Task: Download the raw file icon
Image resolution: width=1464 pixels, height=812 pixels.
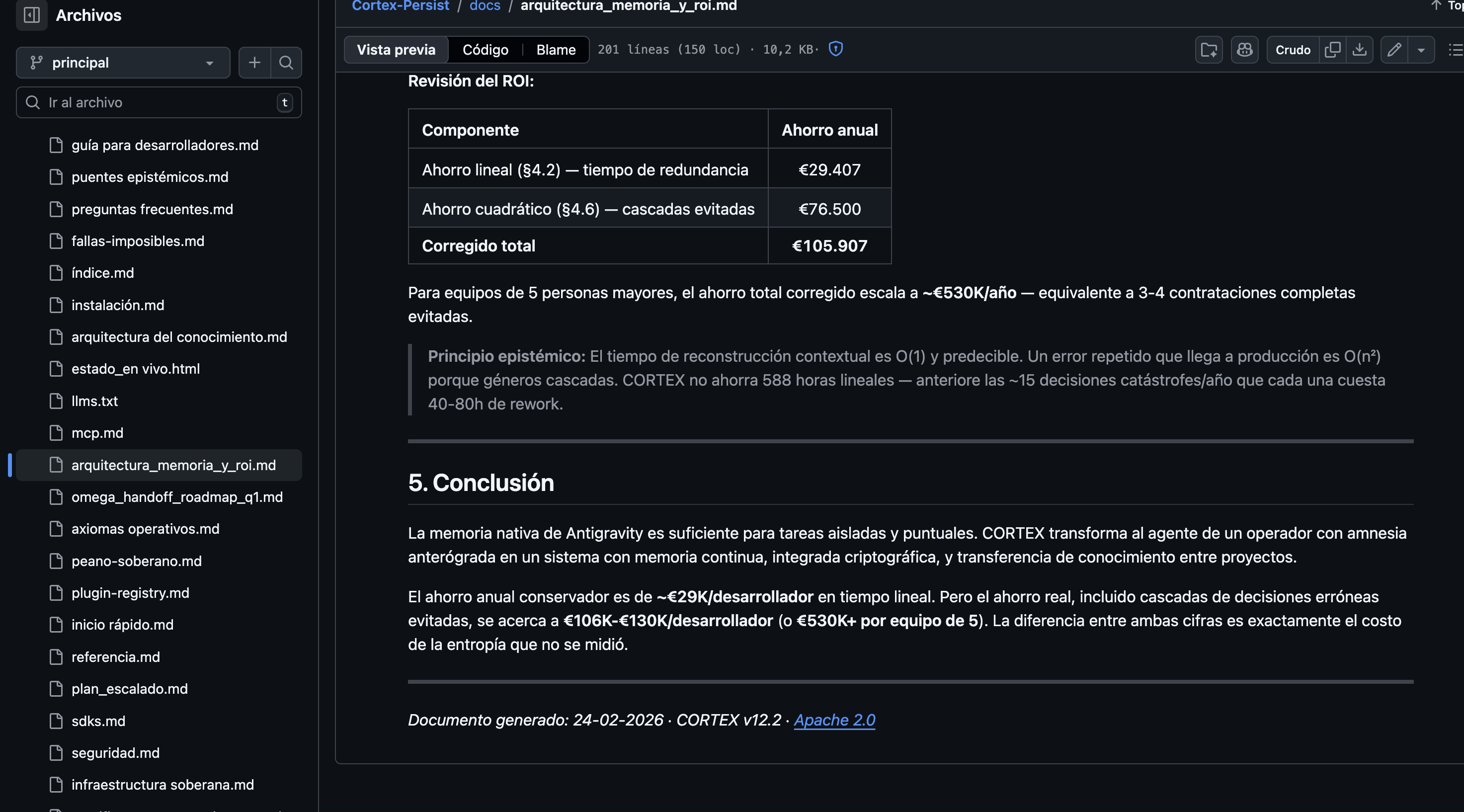Action: [1360, 50]
